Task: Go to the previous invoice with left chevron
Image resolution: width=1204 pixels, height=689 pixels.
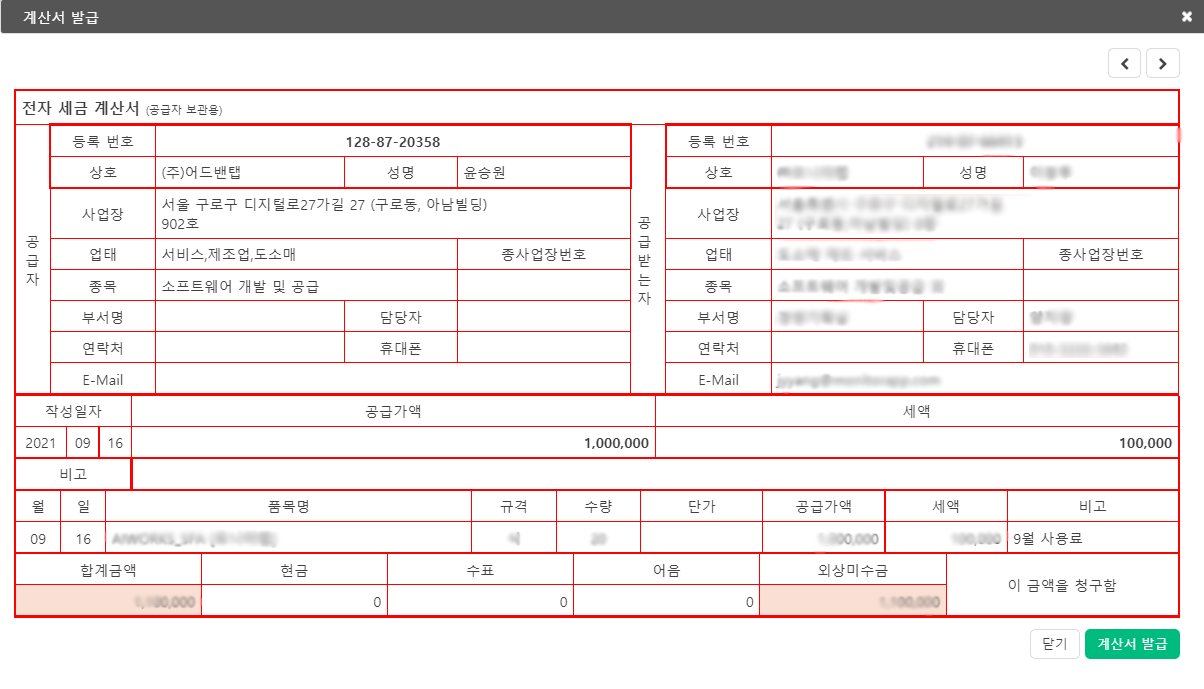Action: [x=1125, y=63]
